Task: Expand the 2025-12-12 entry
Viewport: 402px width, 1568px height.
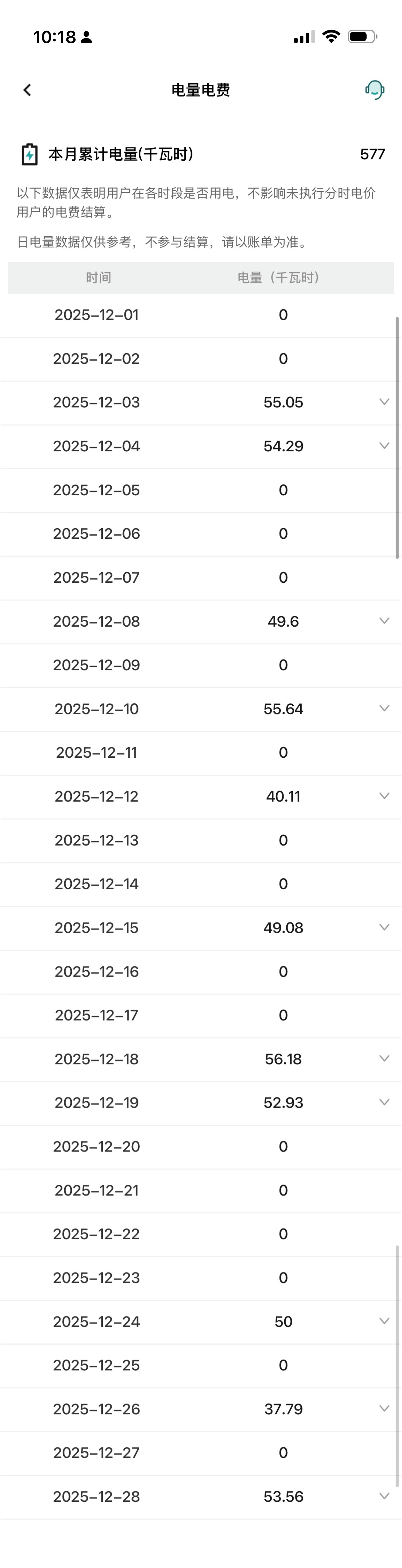Action: (384, 796)
